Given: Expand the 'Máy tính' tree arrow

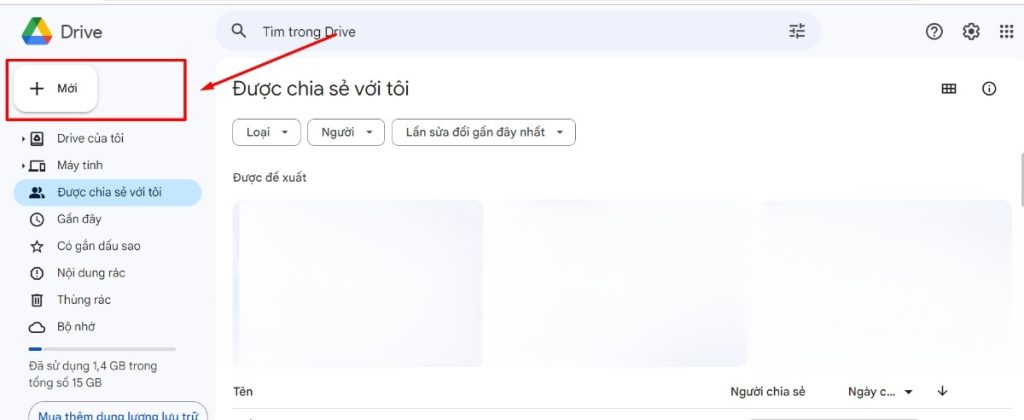Looking at the screenshot, I should pos(24,165).
